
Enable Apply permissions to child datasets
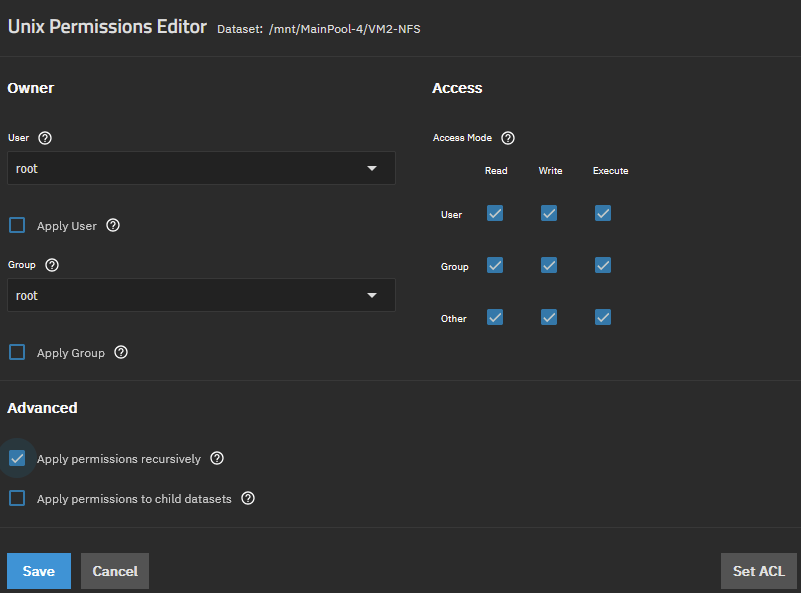17,498
